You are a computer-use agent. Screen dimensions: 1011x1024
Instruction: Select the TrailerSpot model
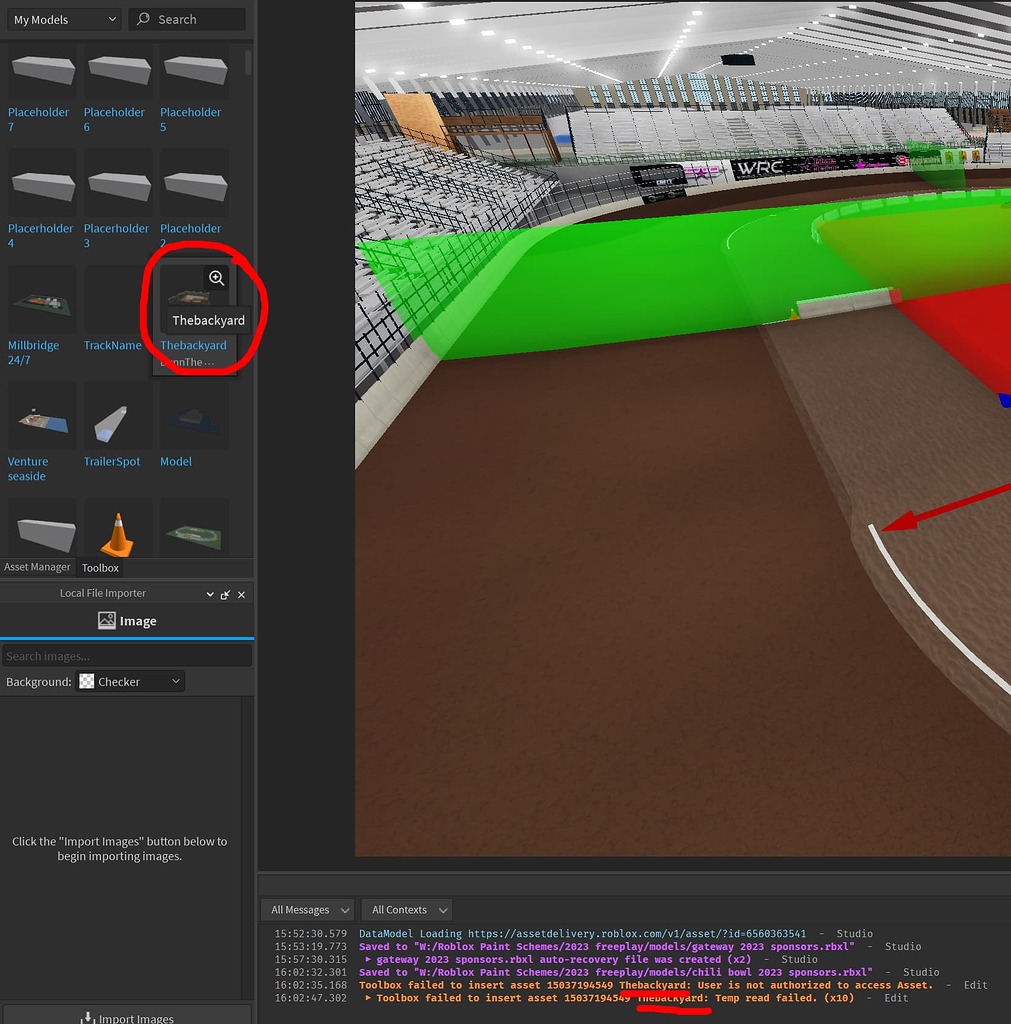116,414
